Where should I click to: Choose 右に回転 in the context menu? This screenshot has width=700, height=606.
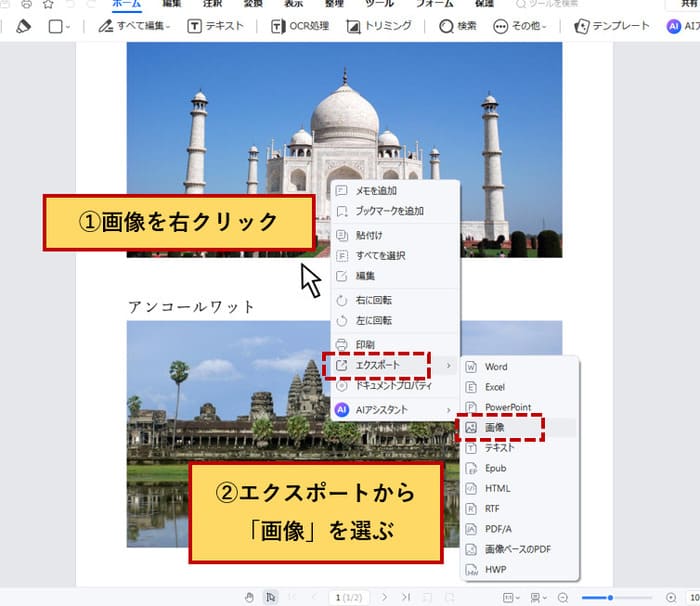click(375, 300)
